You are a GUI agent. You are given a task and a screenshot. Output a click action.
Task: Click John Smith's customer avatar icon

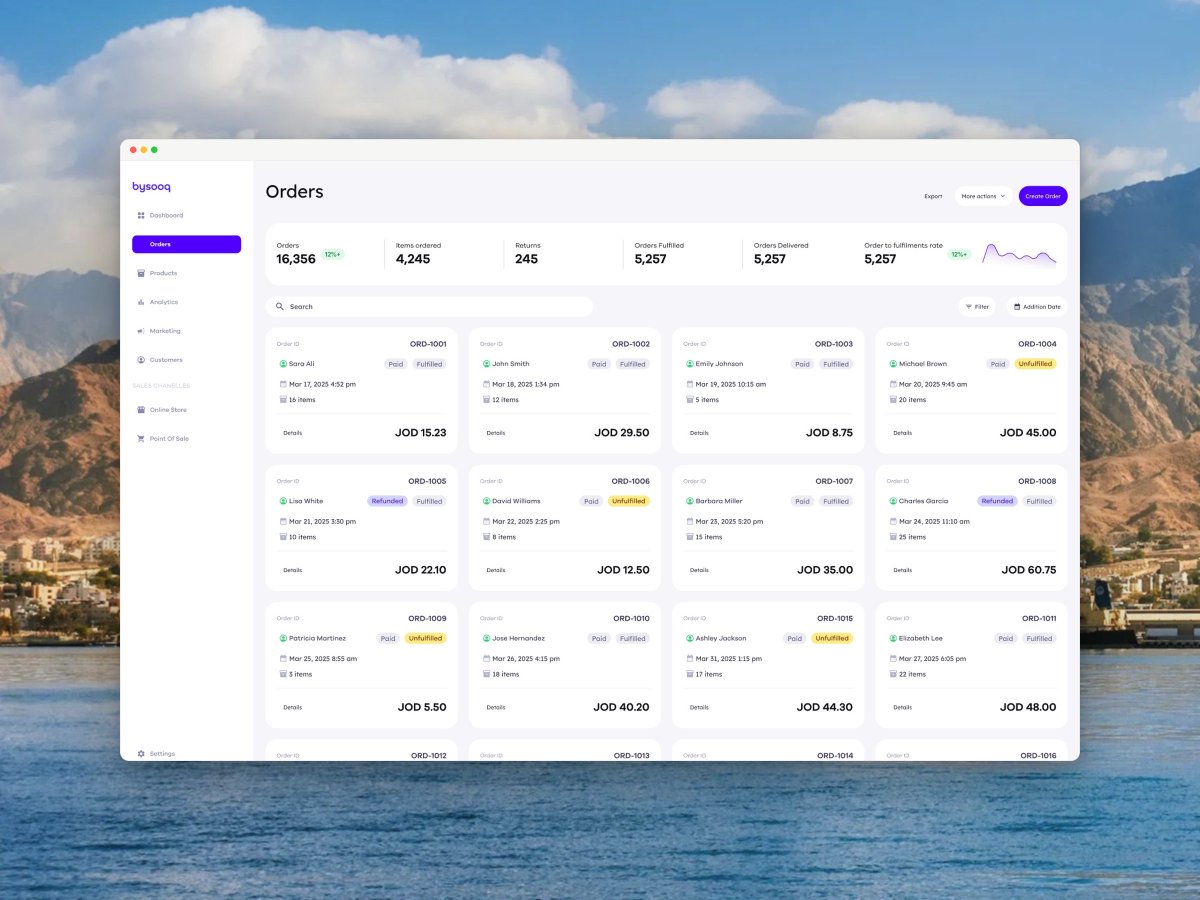point(487,364)
